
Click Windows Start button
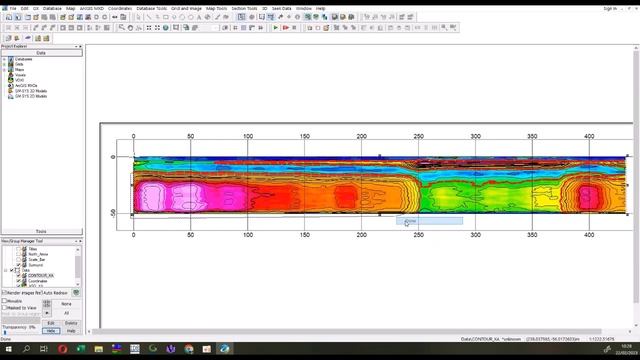point(8,349)
